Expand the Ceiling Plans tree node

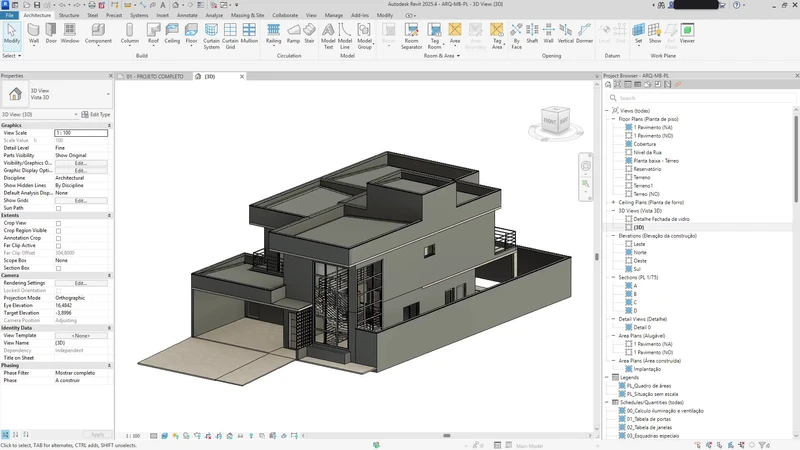[613, 202]
